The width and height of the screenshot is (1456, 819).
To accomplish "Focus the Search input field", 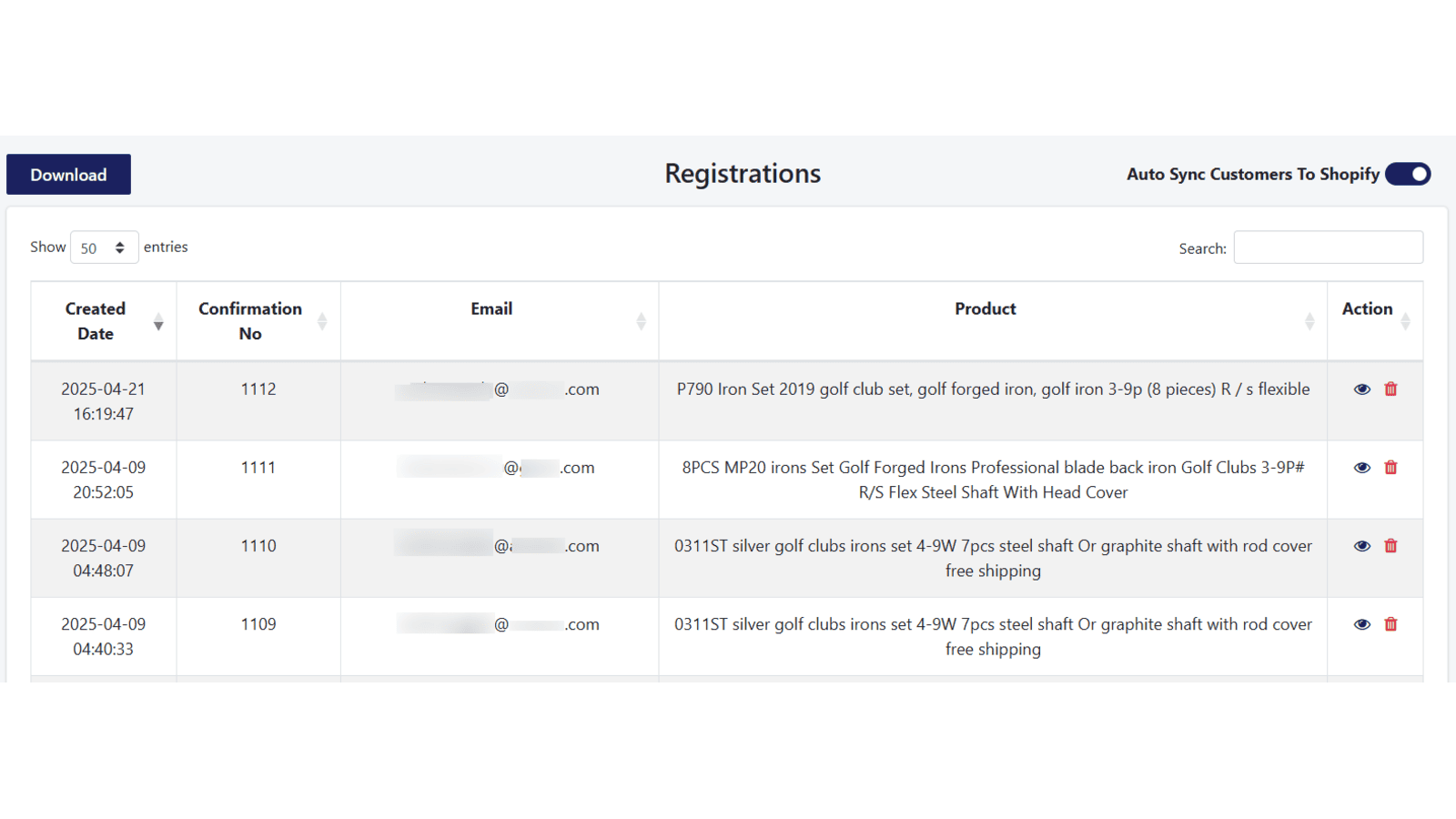I will click(1328, 248).
